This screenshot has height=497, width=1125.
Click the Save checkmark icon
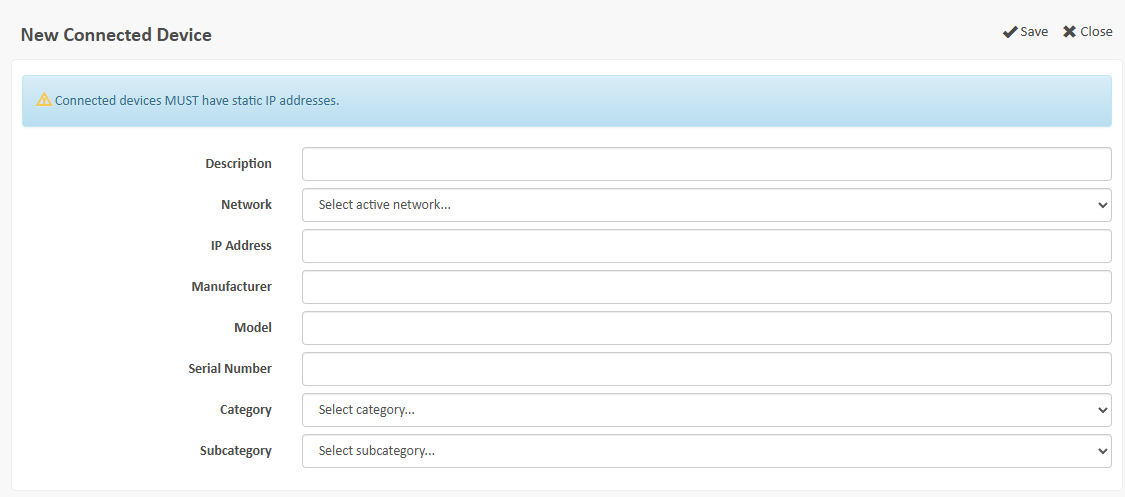1010,32
